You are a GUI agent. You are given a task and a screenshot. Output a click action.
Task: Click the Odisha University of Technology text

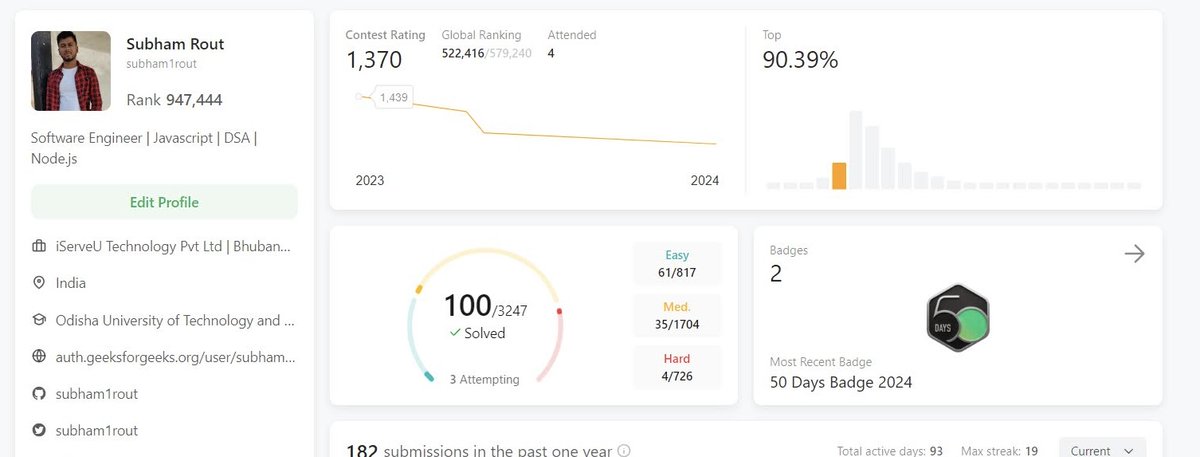(x=176, y=320)
